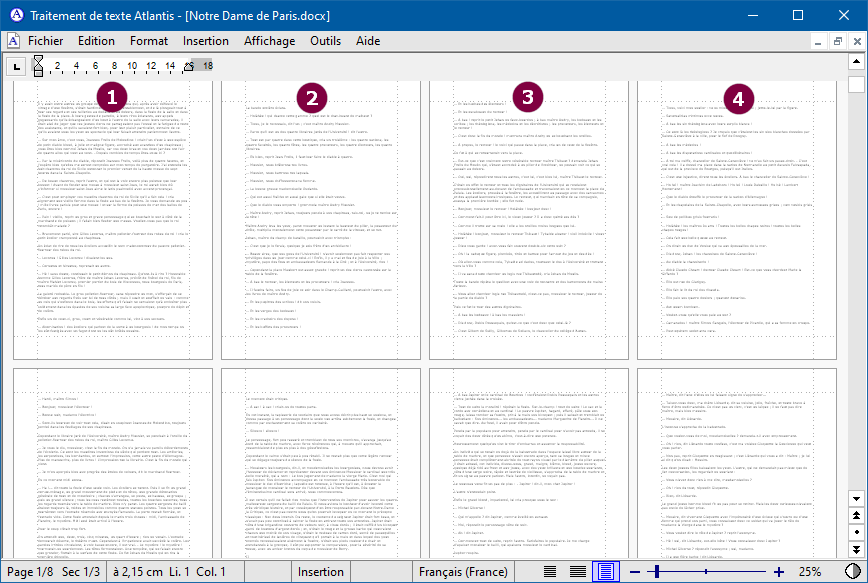This screenshot has width=868, height=583.
Task: Click the zoom out minus button
Action: (x=635, y=572)
